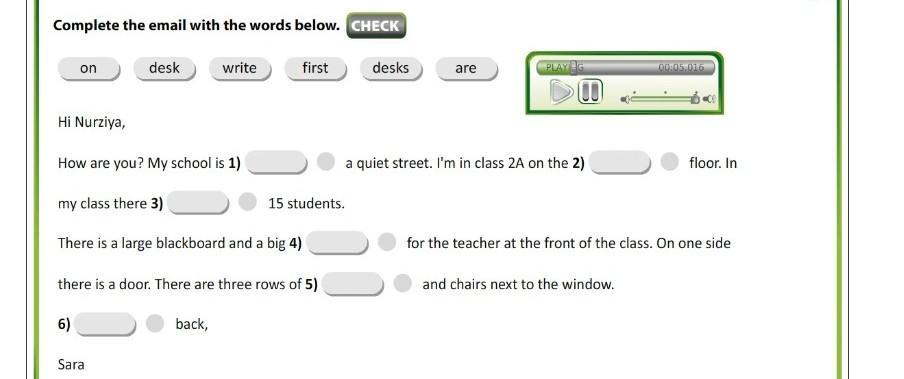This screenshot has height=379, width=904.
Task: Pick the 'are' word chip
Action: point(466,69)
